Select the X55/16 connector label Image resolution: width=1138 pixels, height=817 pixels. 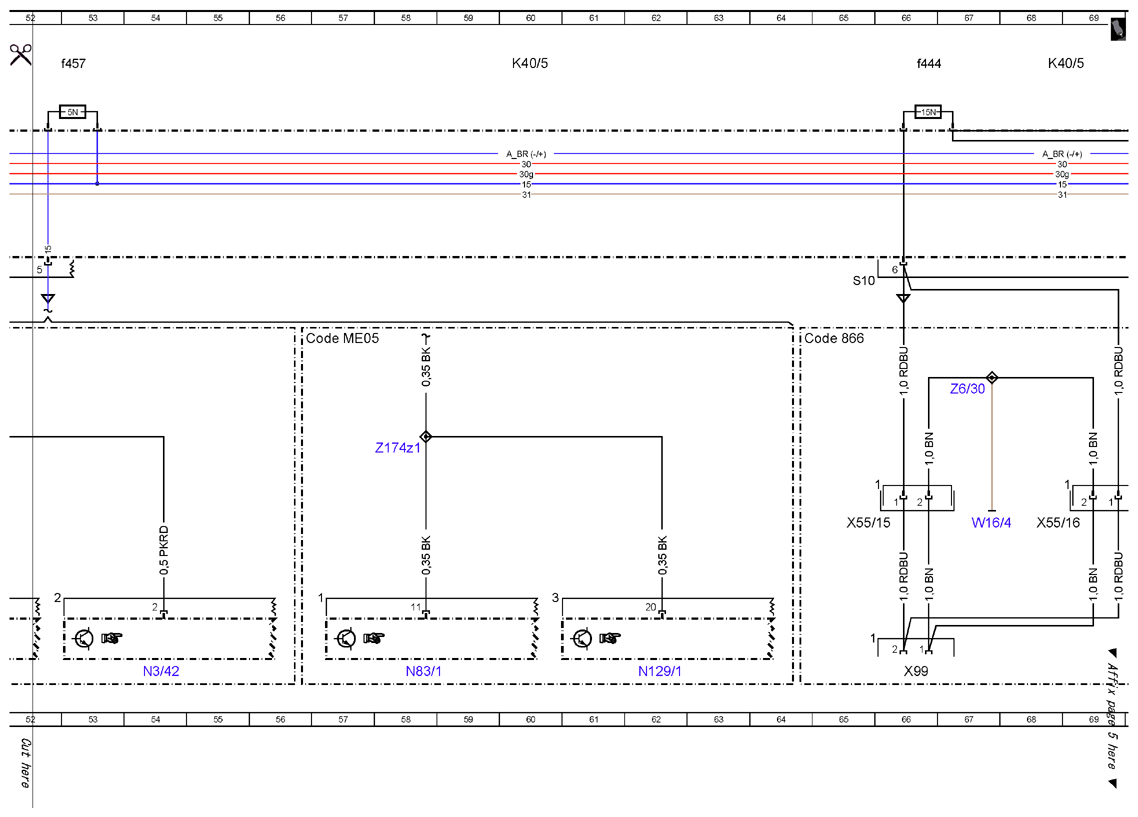1058,522
